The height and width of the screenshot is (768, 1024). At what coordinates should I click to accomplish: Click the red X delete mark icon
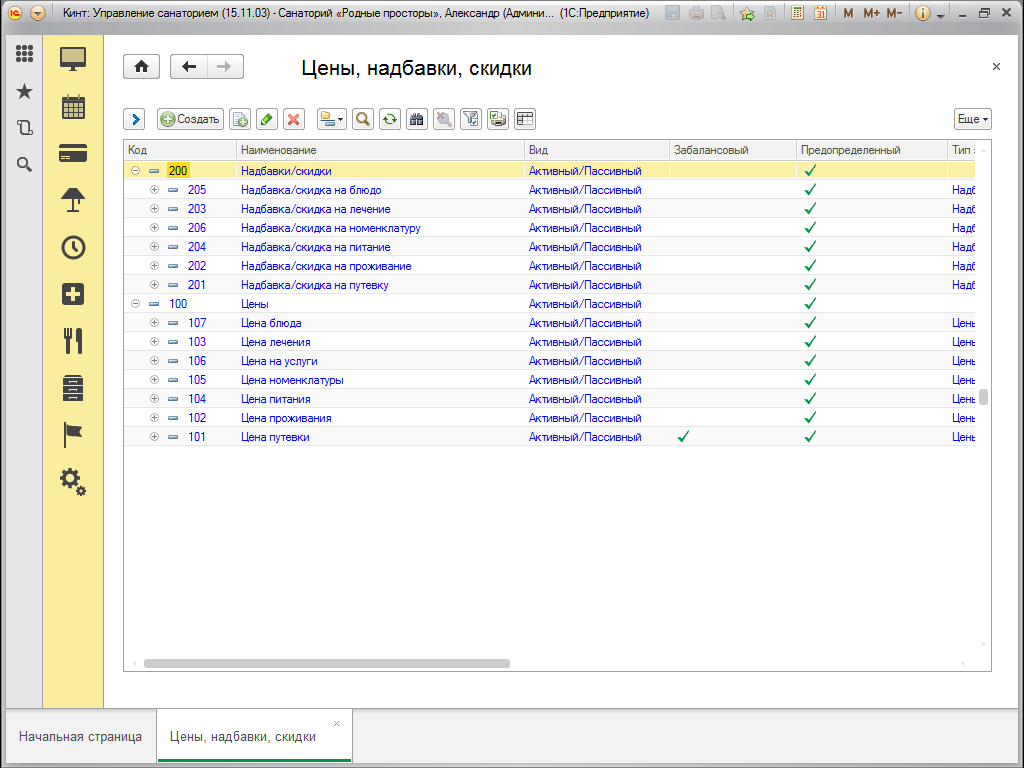coord(293,119)
